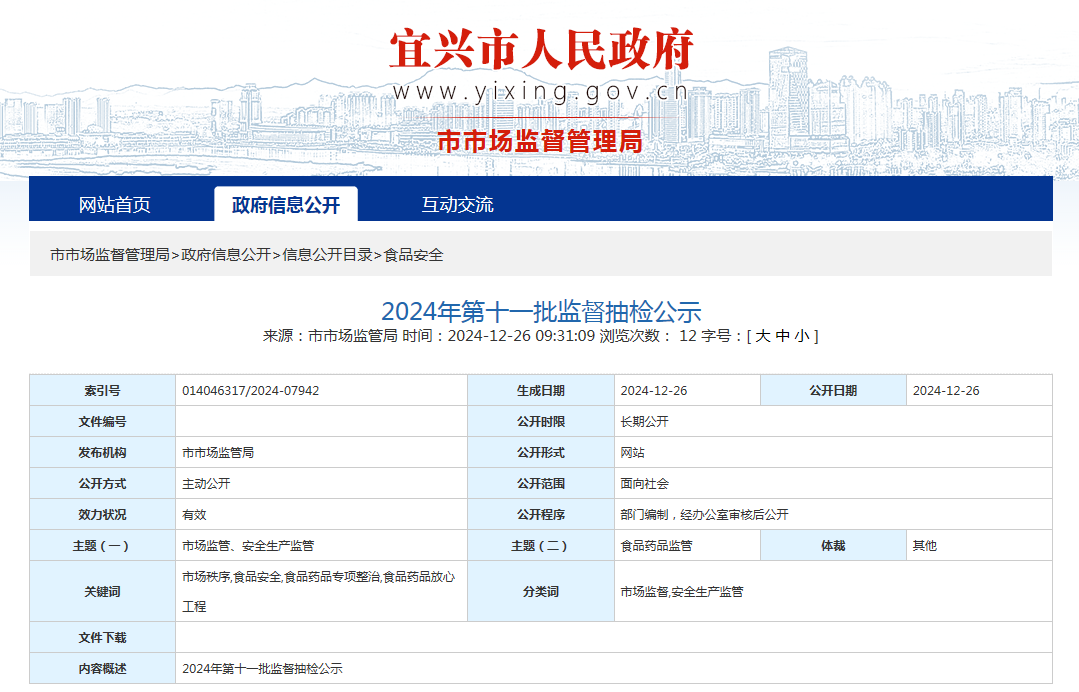Click the 面向社会 cell
The width and height of the screenshot is (1079, 692).
833,484
